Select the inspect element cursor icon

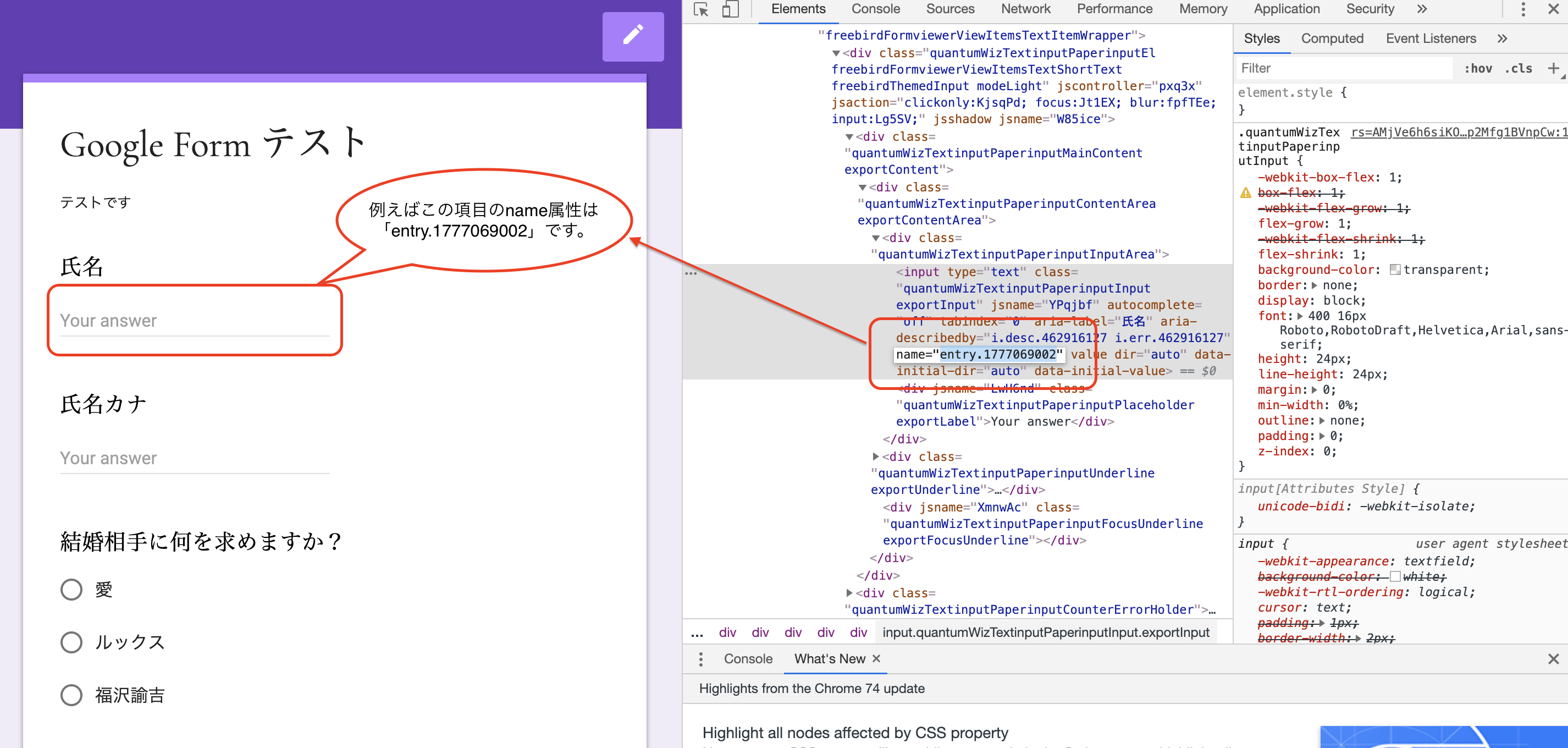pyautogui.click(x=701, y=10)
